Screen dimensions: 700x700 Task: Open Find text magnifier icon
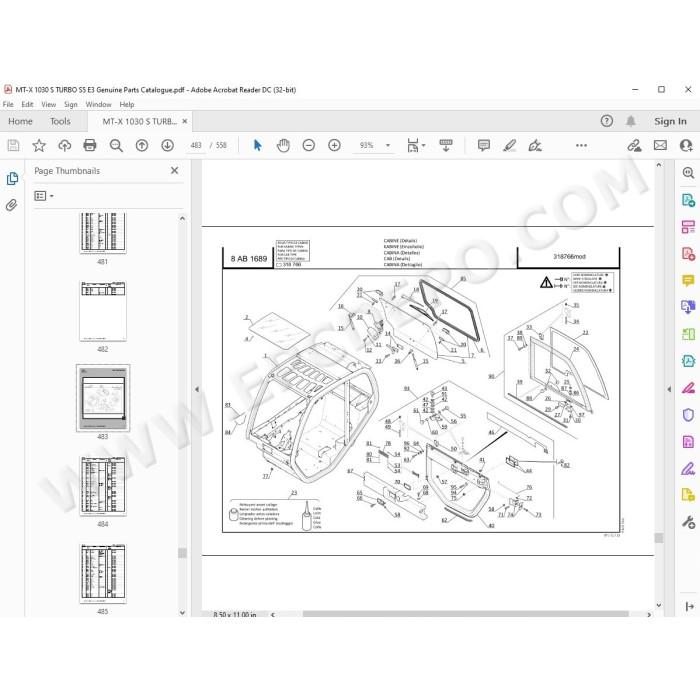pos(116,146)
